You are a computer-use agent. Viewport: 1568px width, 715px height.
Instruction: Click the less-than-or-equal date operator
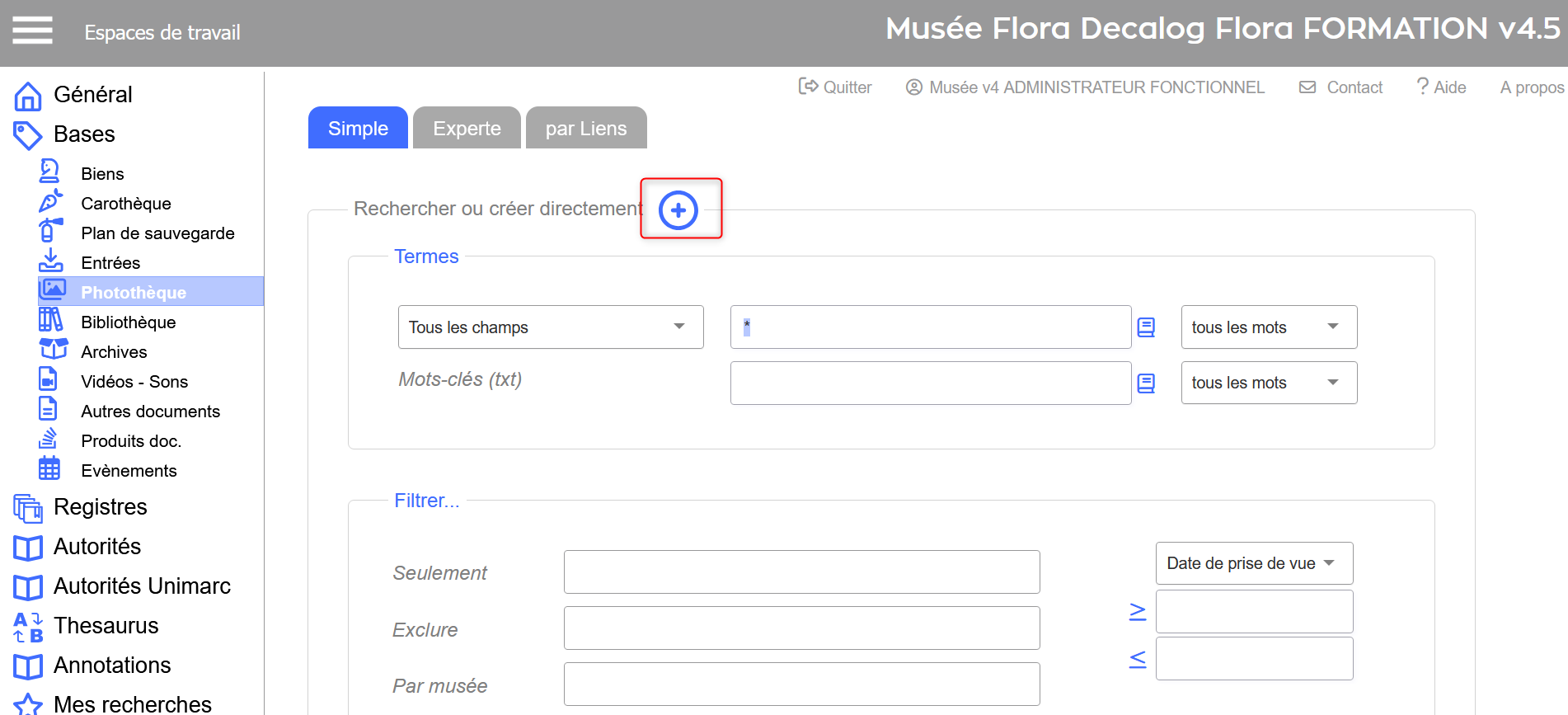1138,659
